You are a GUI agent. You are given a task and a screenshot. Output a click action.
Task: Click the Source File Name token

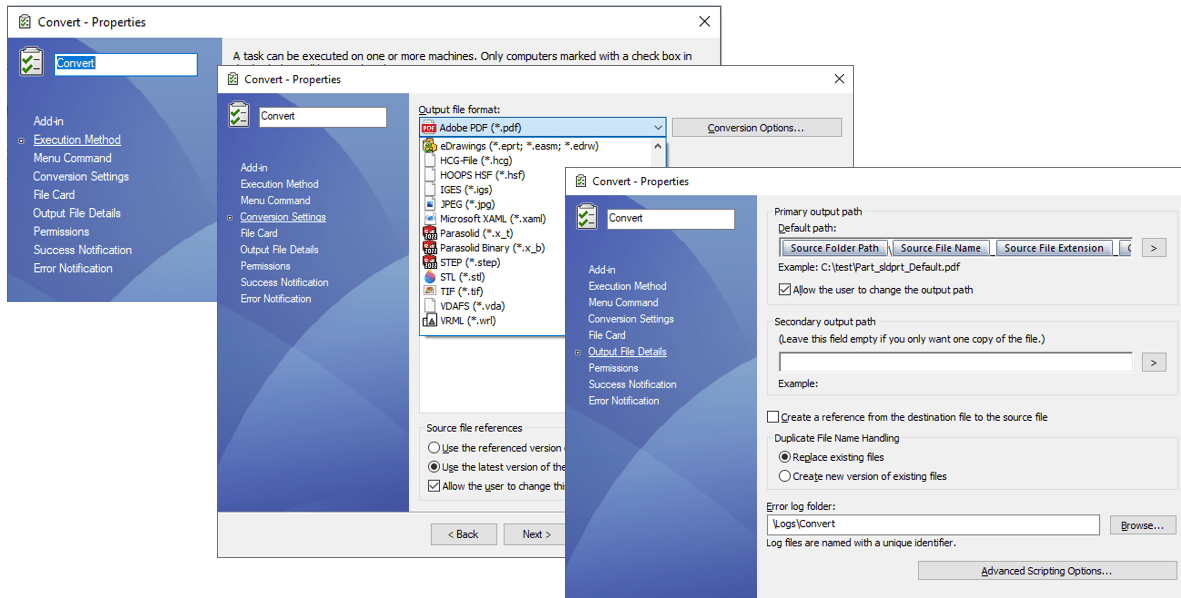(941, 248)
